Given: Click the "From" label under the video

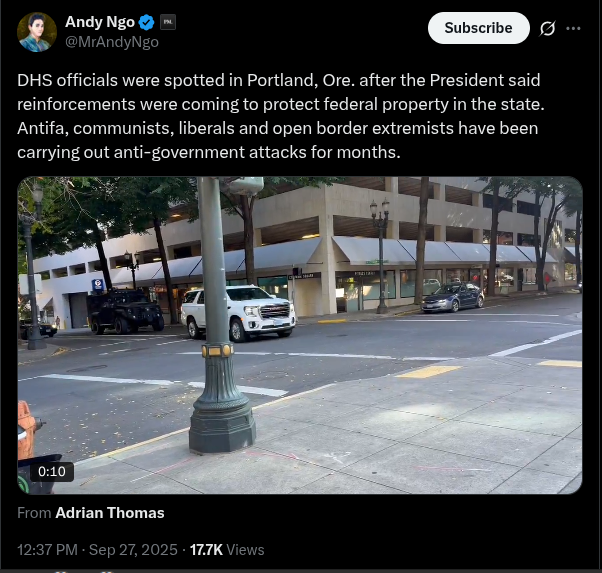Looking at the screenshot, I should point(34,513).
